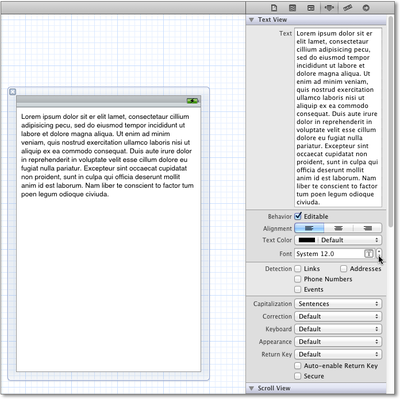Select left text alignment

(x=309, y=228)
